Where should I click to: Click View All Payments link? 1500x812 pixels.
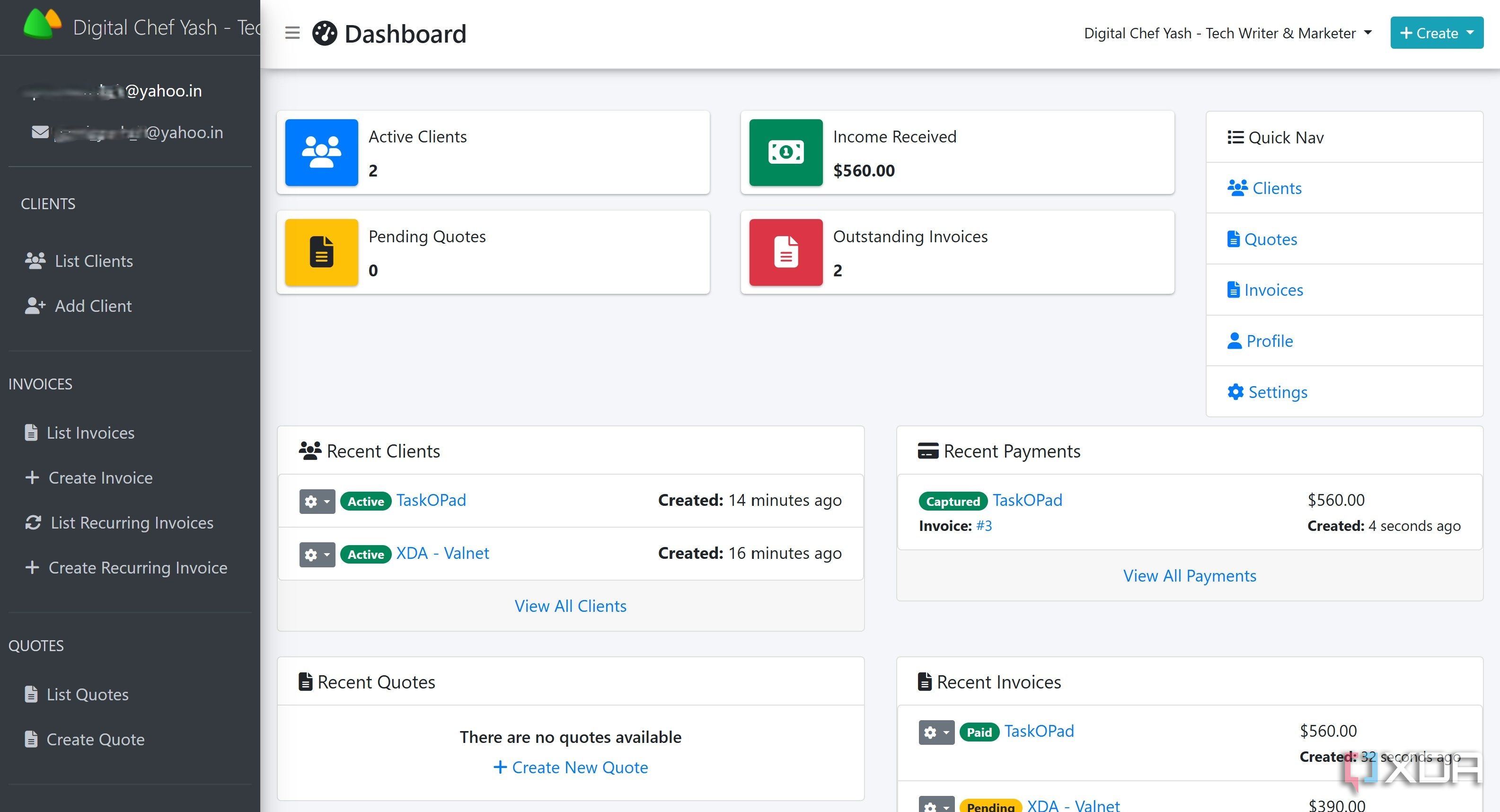[x=1189, y=575]
